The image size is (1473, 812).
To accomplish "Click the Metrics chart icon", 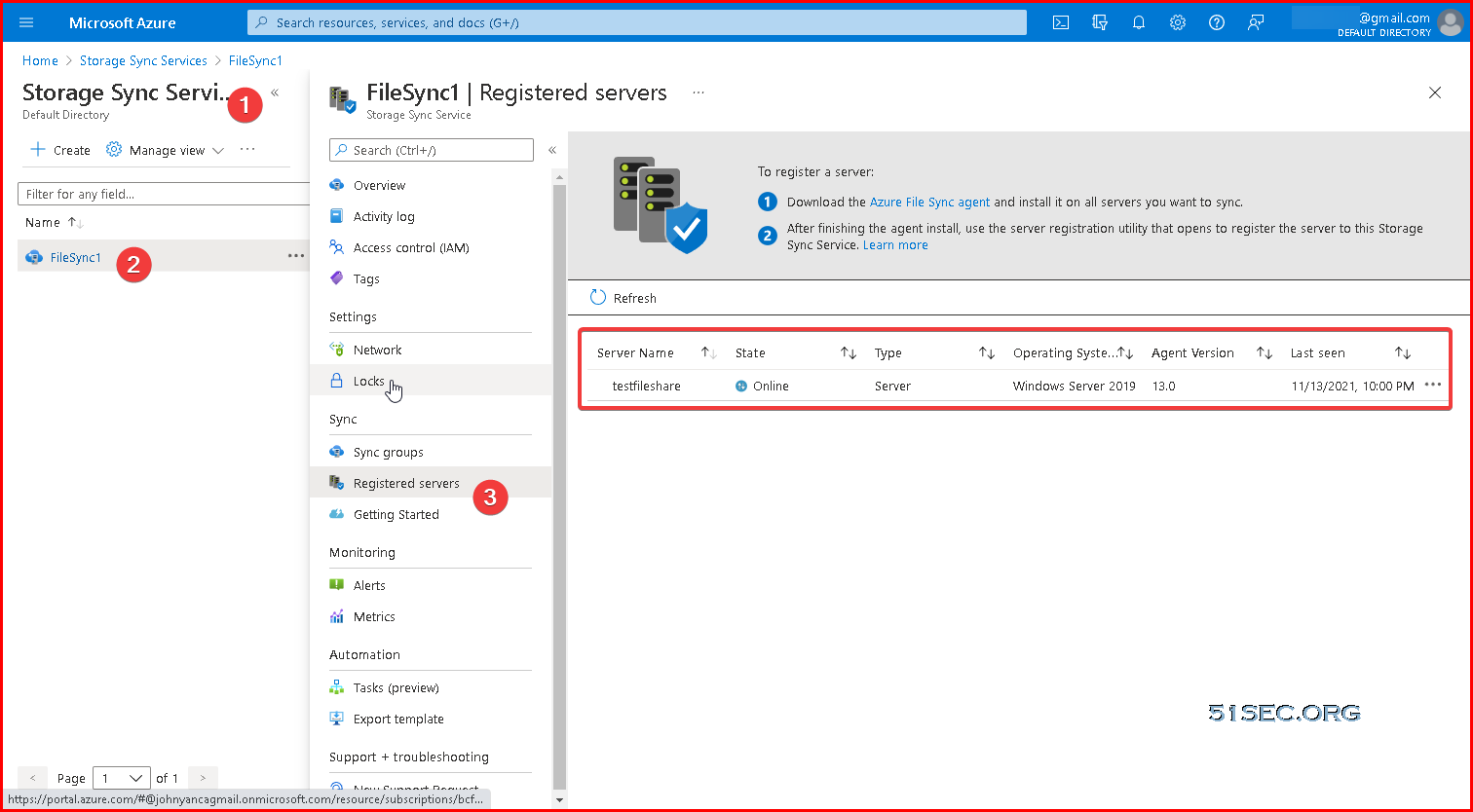I will point(337,616).
